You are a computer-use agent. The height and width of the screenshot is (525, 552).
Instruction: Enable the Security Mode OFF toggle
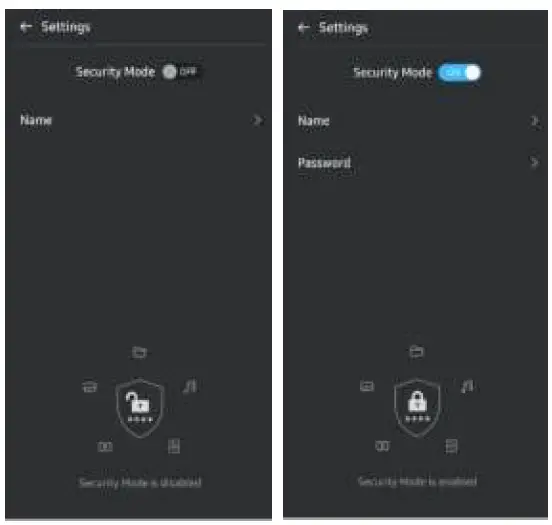179,72
